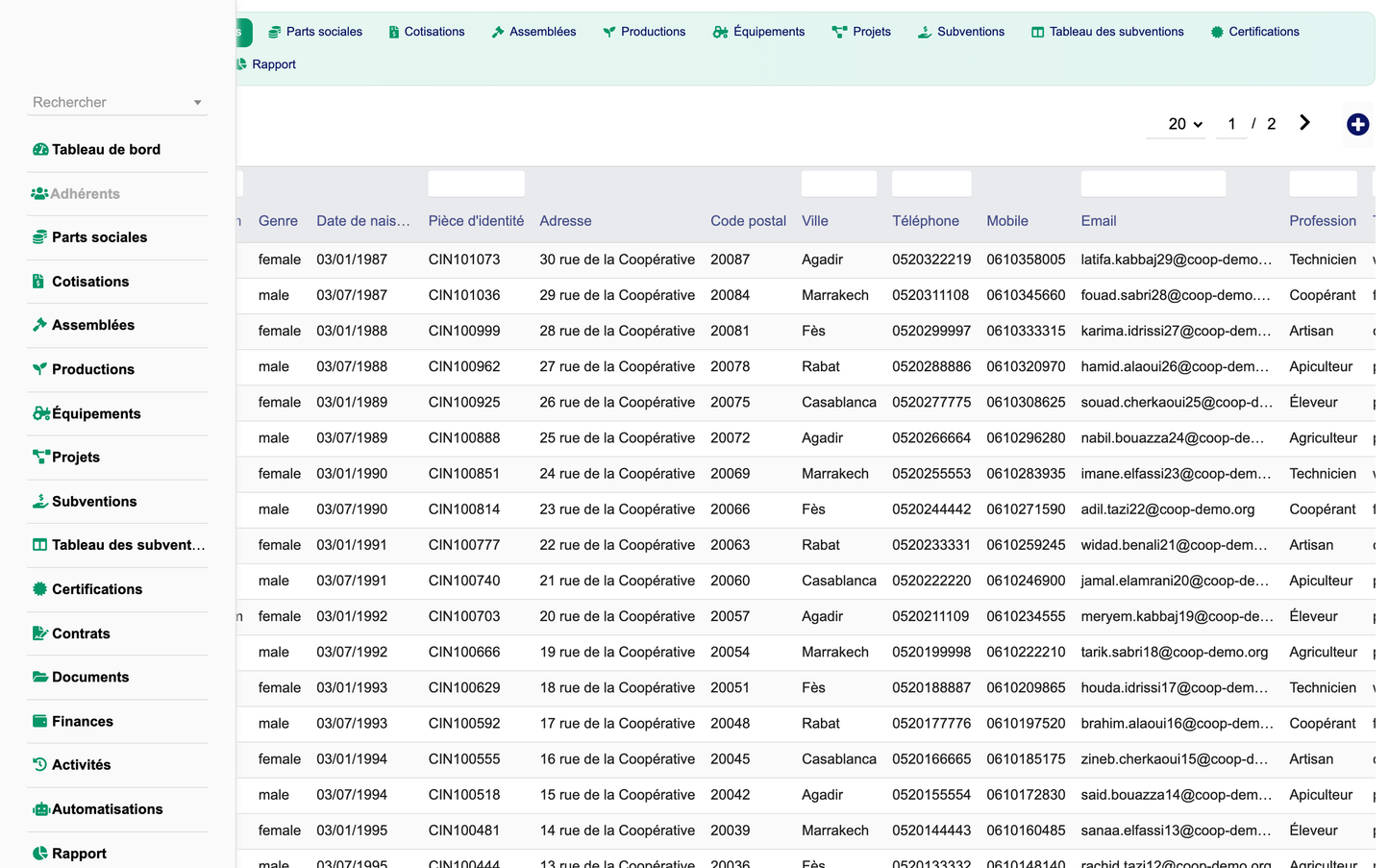Viewport: 1389px width, 868px height.
Task: Click the Pièce d'identité filter field
Action: 476,184
